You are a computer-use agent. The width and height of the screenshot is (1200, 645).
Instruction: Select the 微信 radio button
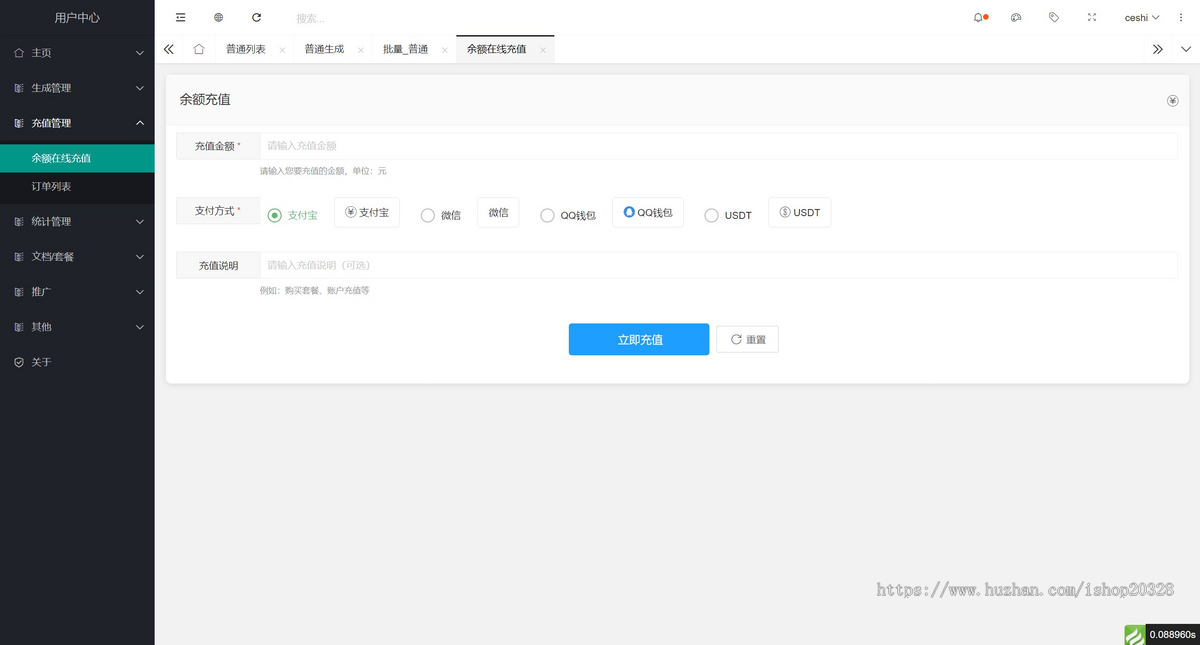click(428, 215)
